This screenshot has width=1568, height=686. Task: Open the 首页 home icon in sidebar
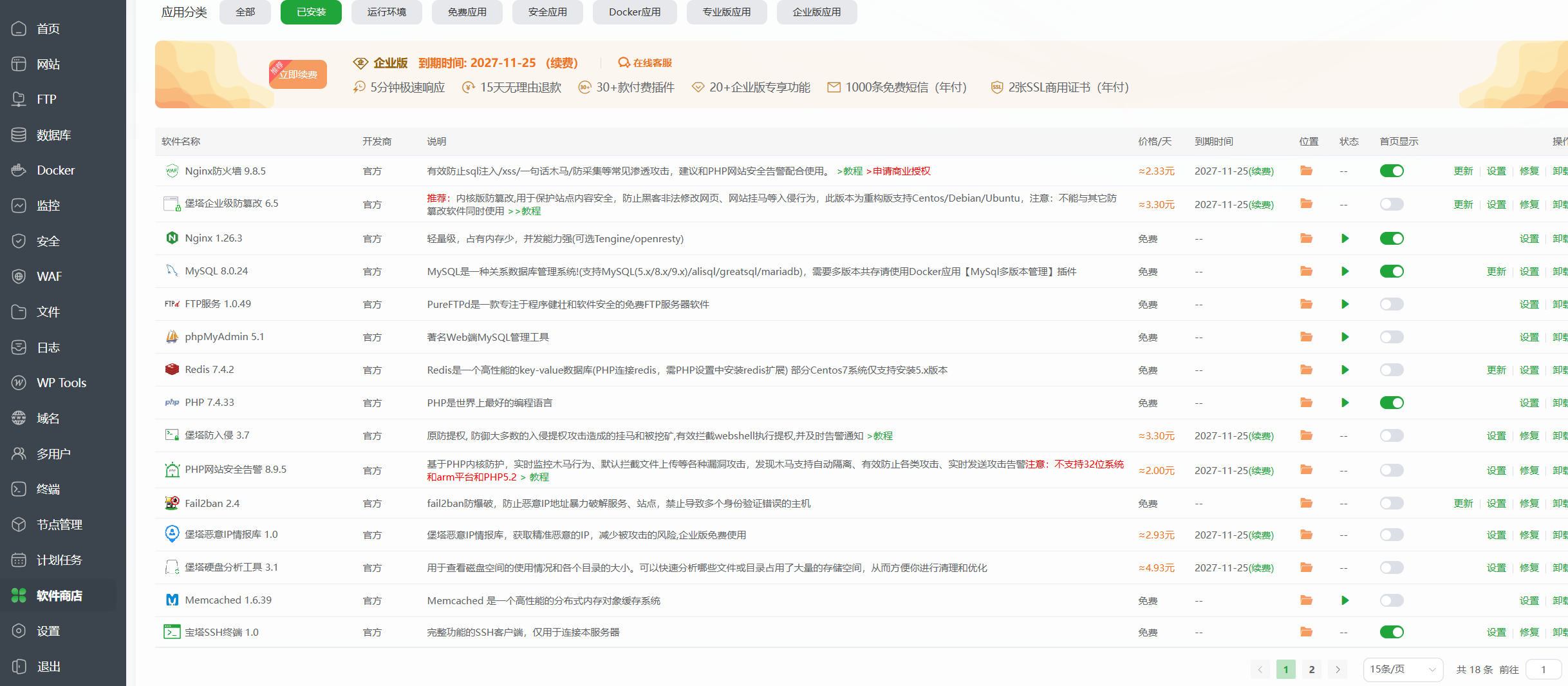pos(19,28)
